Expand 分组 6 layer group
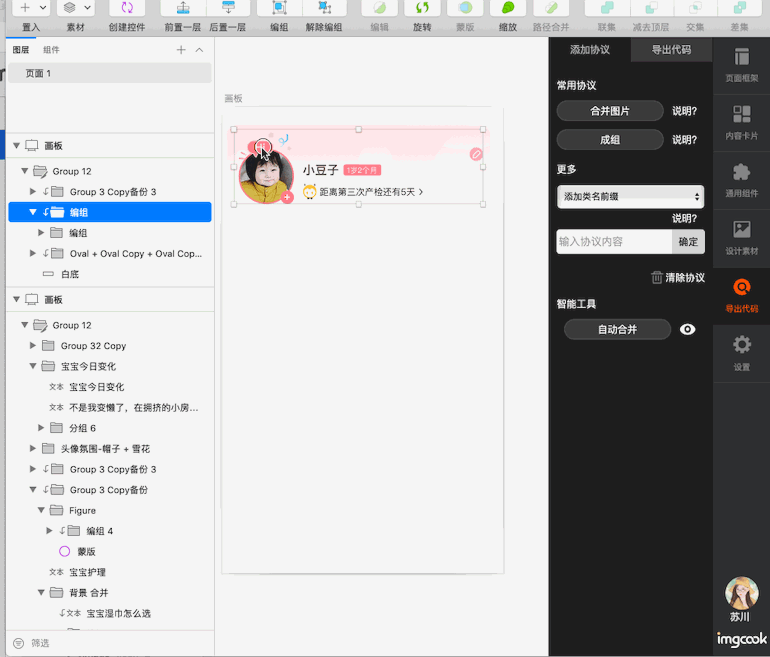770x657 pixels. tap(41, 428)
